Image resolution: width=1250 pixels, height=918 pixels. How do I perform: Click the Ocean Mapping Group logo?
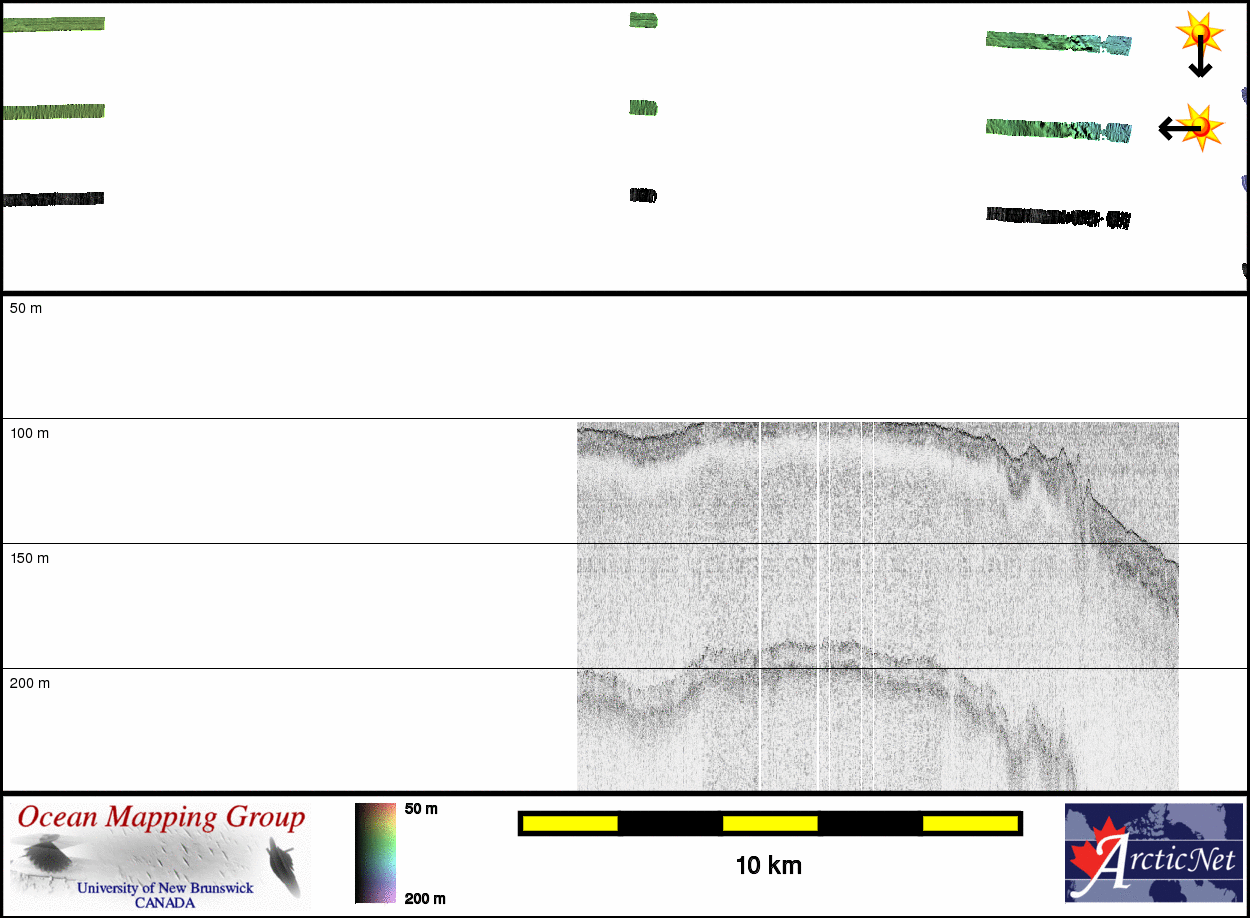(x=160, y=855)
